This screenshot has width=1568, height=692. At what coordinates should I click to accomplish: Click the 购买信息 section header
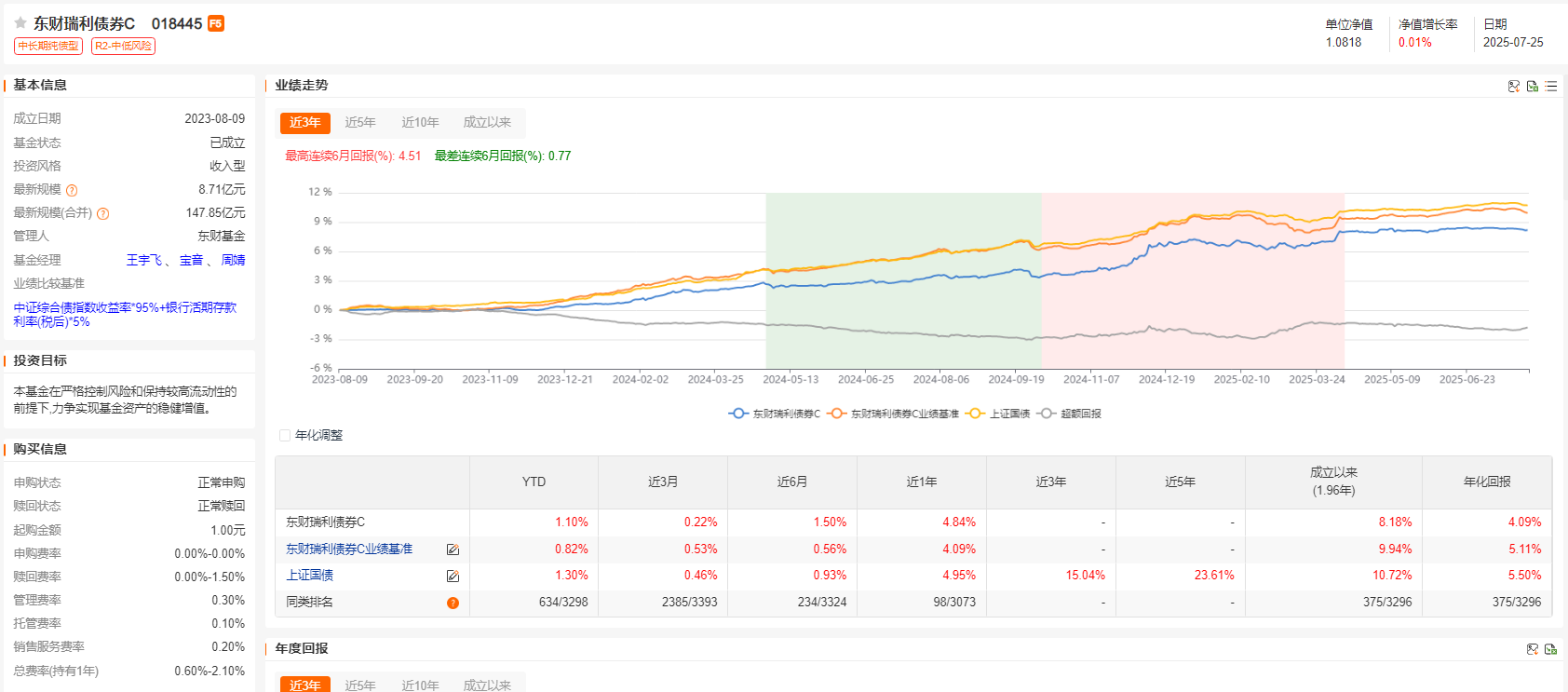pos(40,449)
